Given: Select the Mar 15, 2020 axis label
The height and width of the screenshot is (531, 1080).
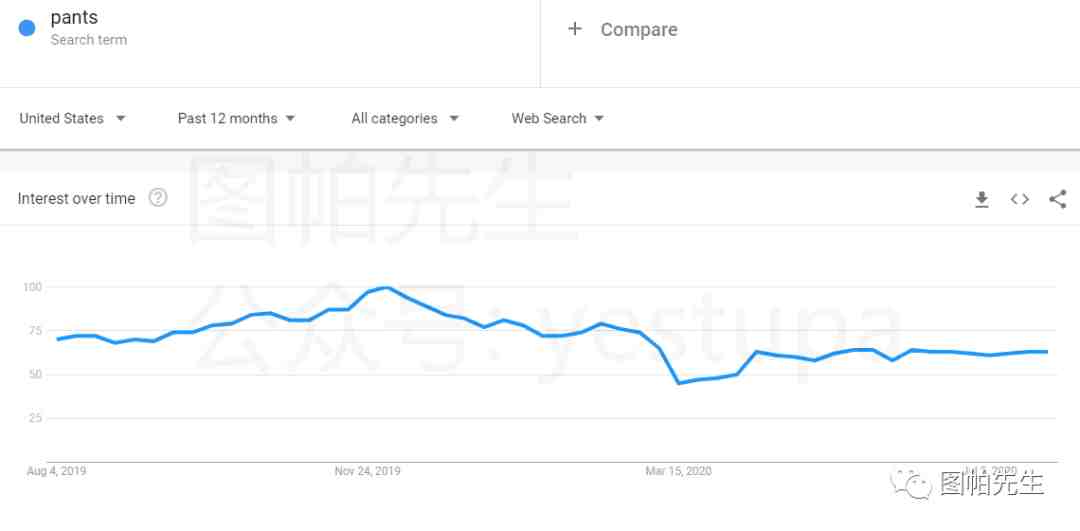Looking at the screenshot, I should [x=678, y=471].
